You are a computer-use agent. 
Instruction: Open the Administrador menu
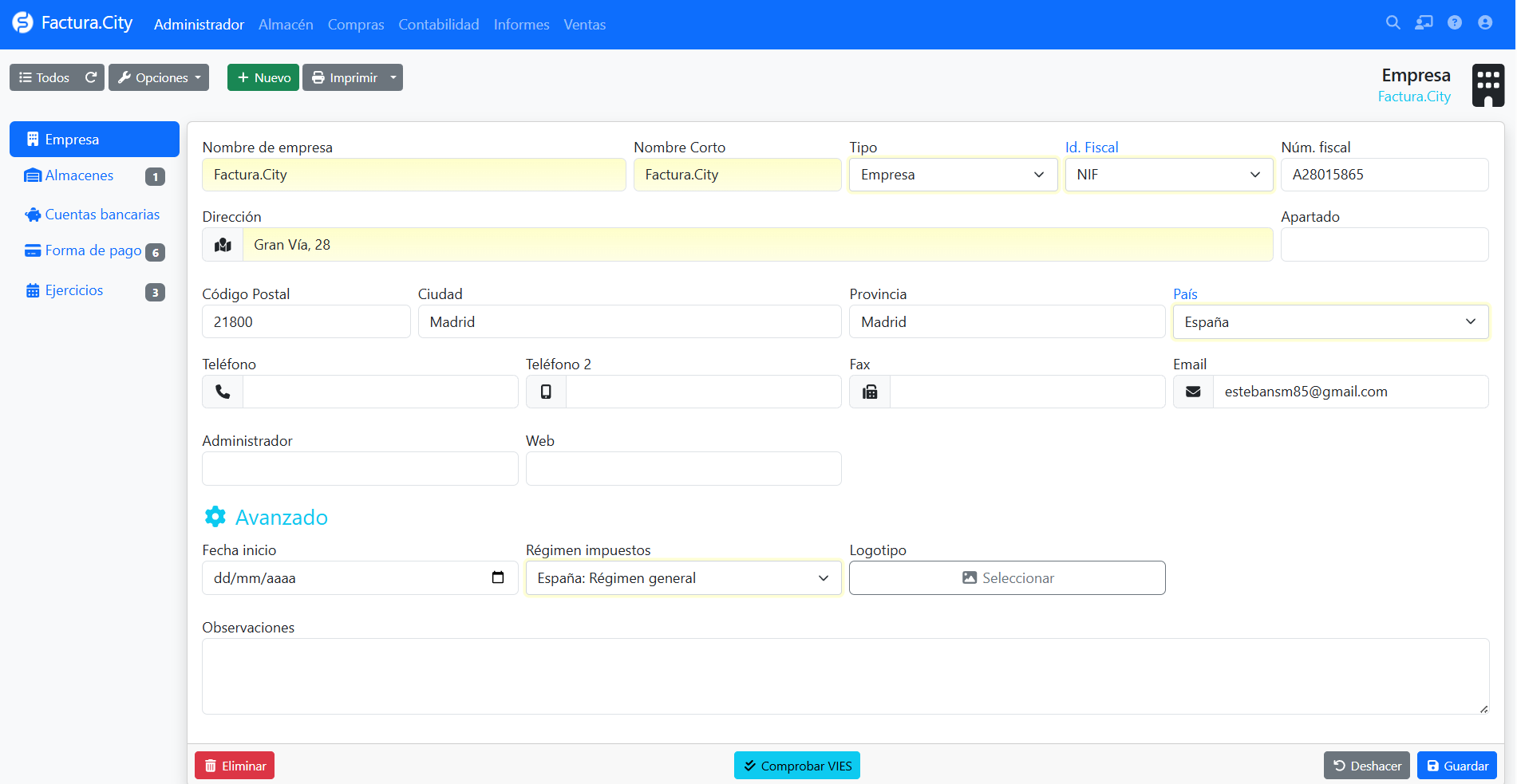point(199,25)
